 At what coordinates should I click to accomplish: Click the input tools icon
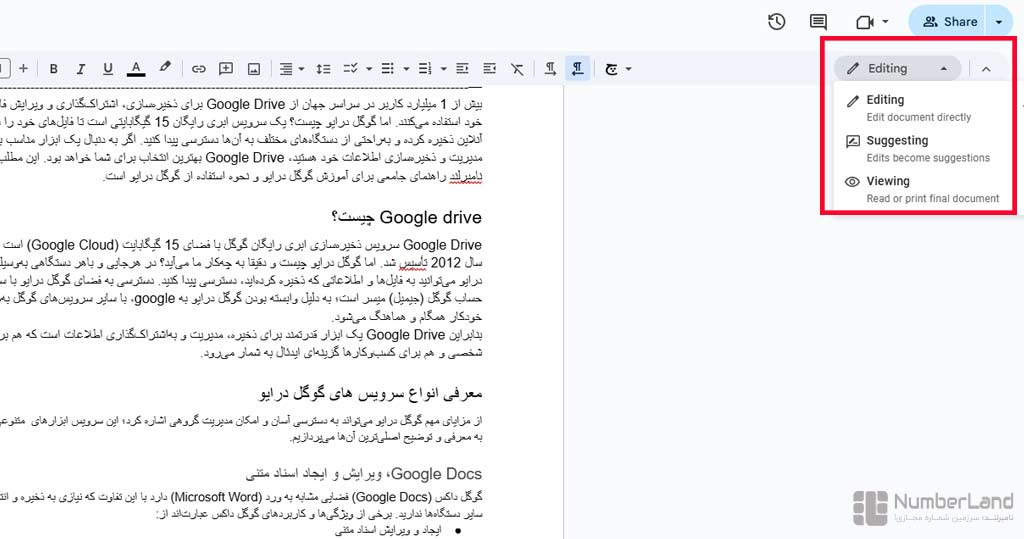tap(611, 69)
